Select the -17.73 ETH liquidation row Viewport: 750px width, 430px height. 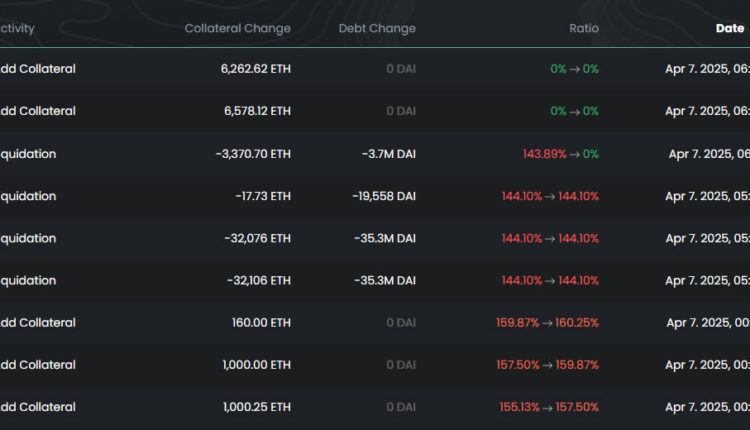[262, 196]
